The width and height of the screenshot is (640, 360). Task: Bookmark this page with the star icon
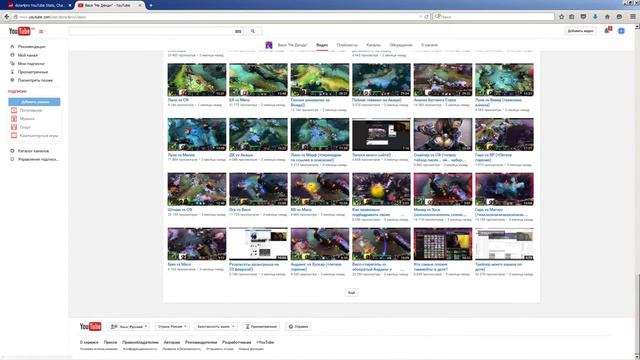point(562,17)
